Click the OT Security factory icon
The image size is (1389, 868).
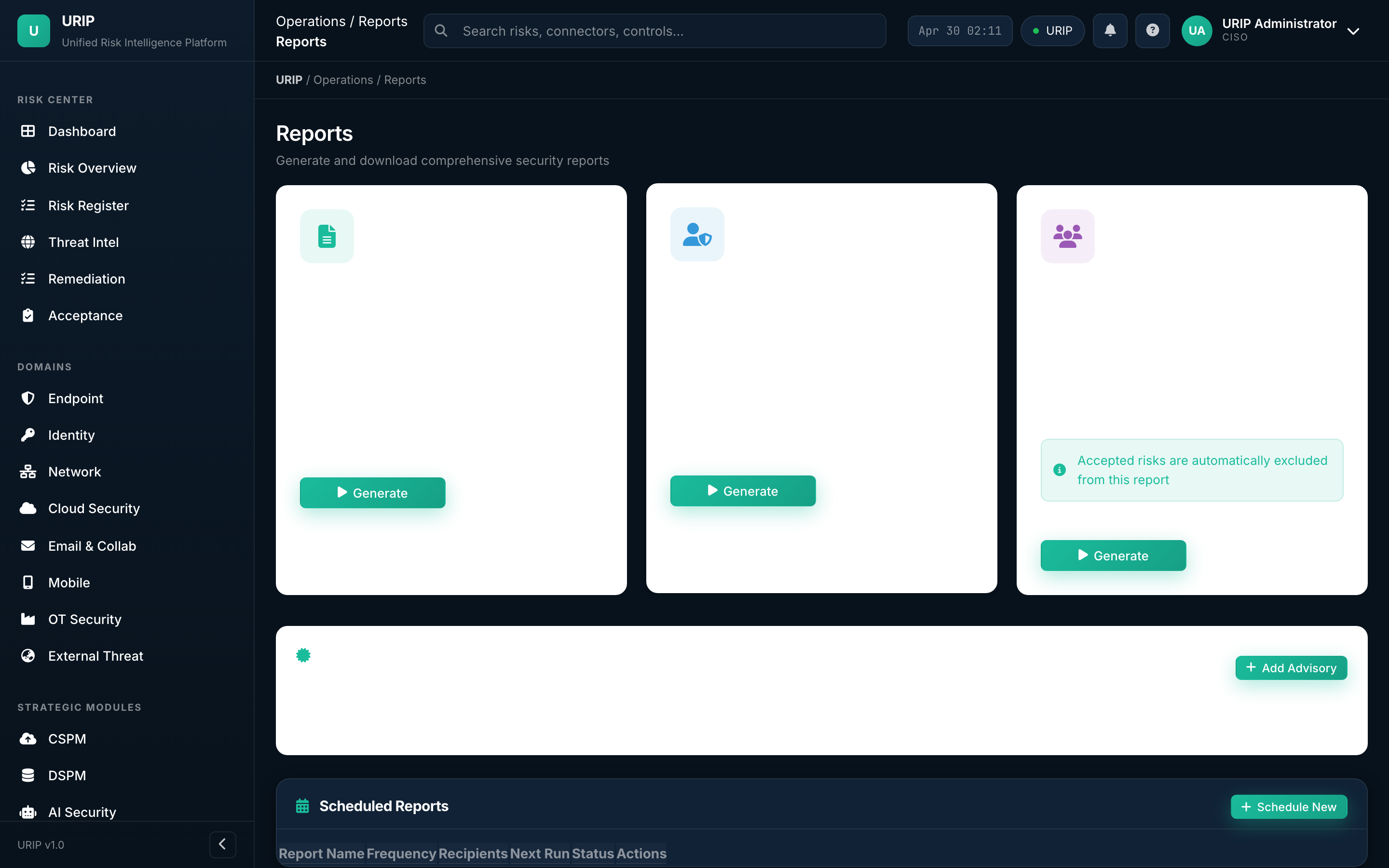point(27,620)
